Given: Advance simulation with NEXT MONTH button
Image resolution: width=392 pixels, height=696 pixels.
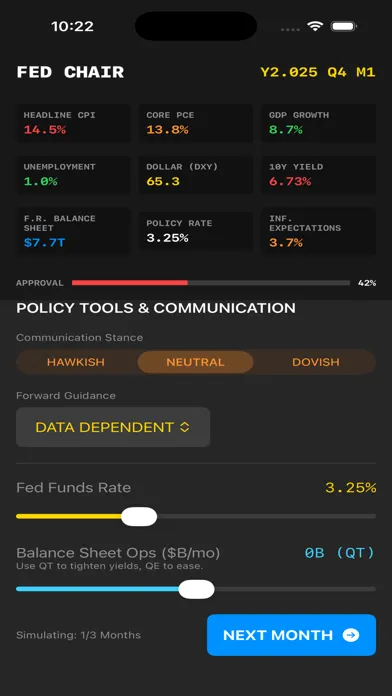Looking at the screenshot, I should coord(291,635).
